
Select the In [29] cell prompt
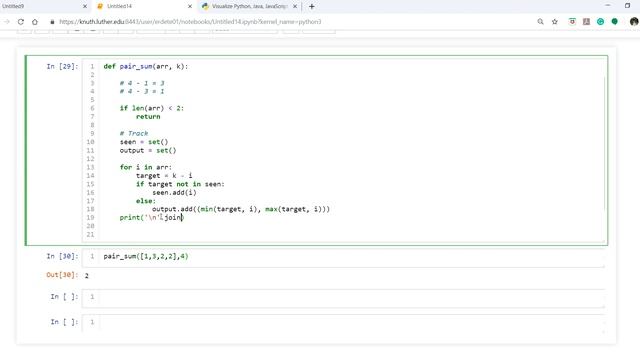coord(62,66)
